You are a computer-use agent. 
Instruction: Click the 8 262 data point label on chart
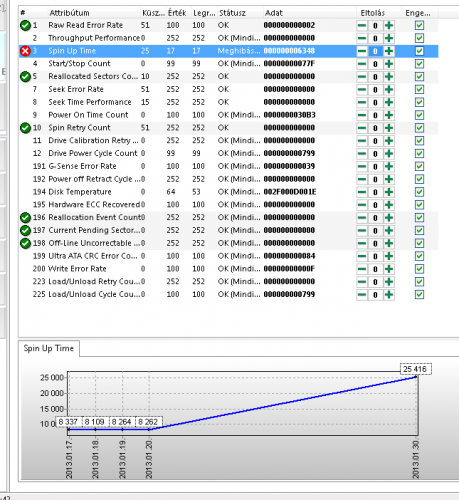(x=149, y=422)
